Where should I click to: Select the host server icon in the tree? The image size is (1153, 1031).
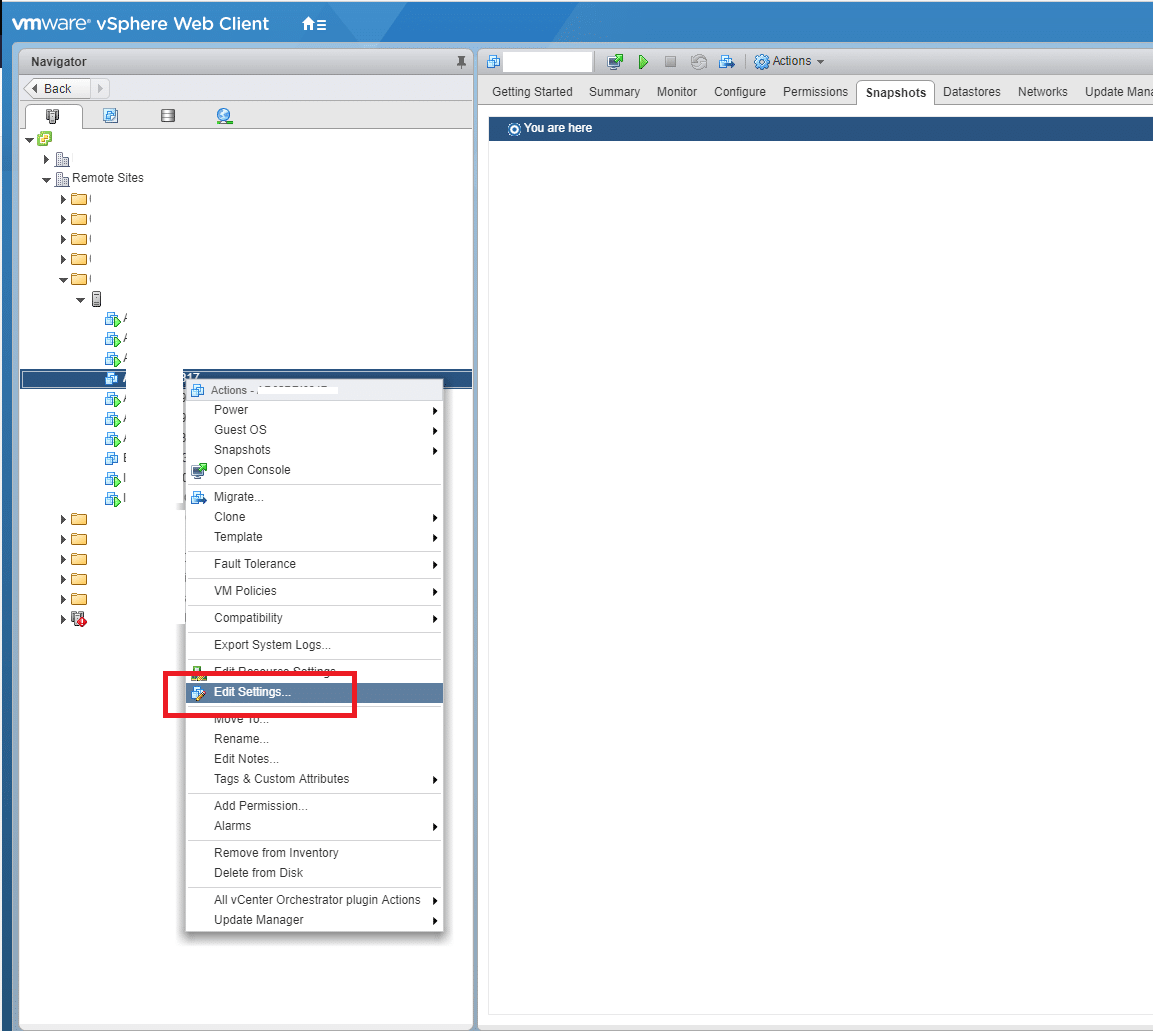[x=96, y=299]
